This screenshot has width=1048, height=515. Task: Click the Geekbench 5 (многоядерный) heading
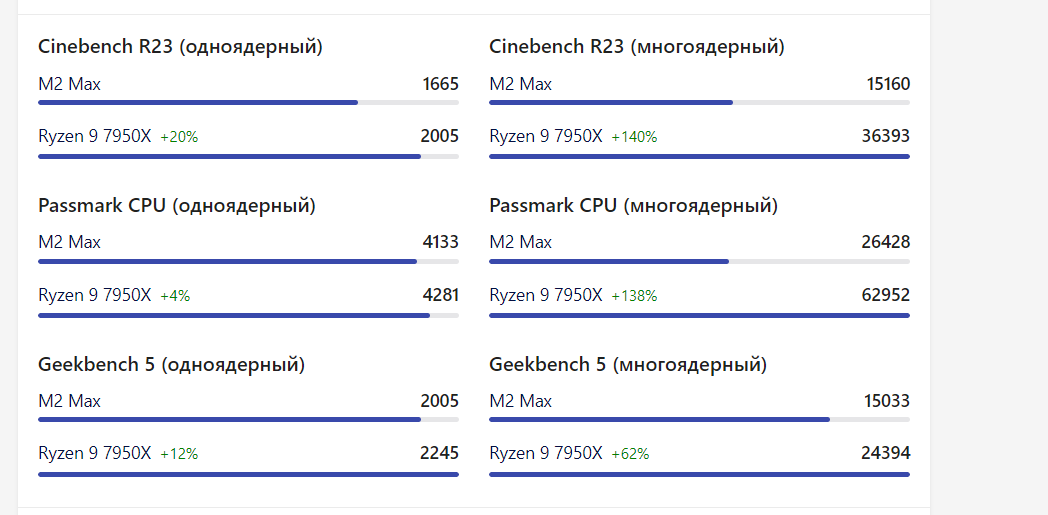click(x=628, y=365)
